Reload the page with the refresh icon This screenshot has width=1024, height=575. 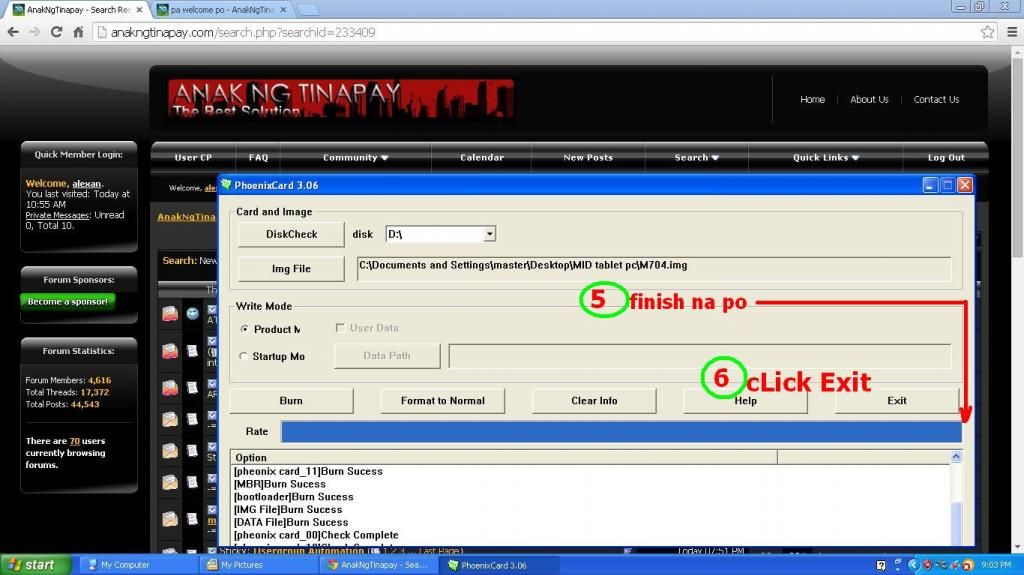pos(56,32)
